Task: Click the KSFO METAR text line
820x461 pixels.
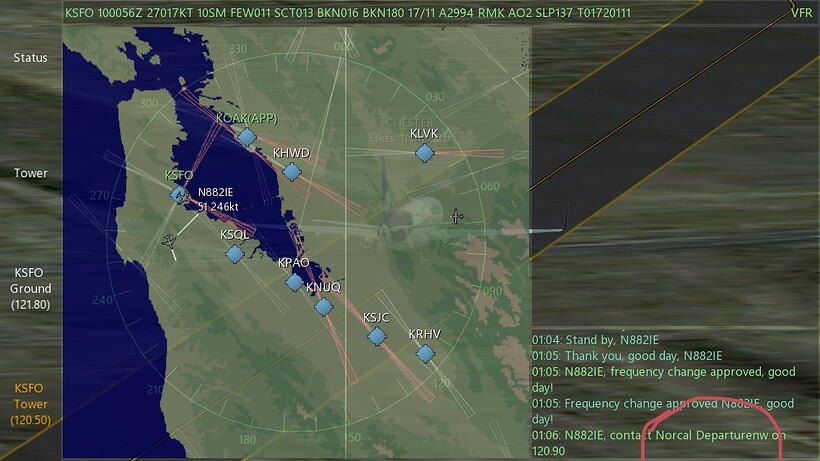Action: [348, 13]
